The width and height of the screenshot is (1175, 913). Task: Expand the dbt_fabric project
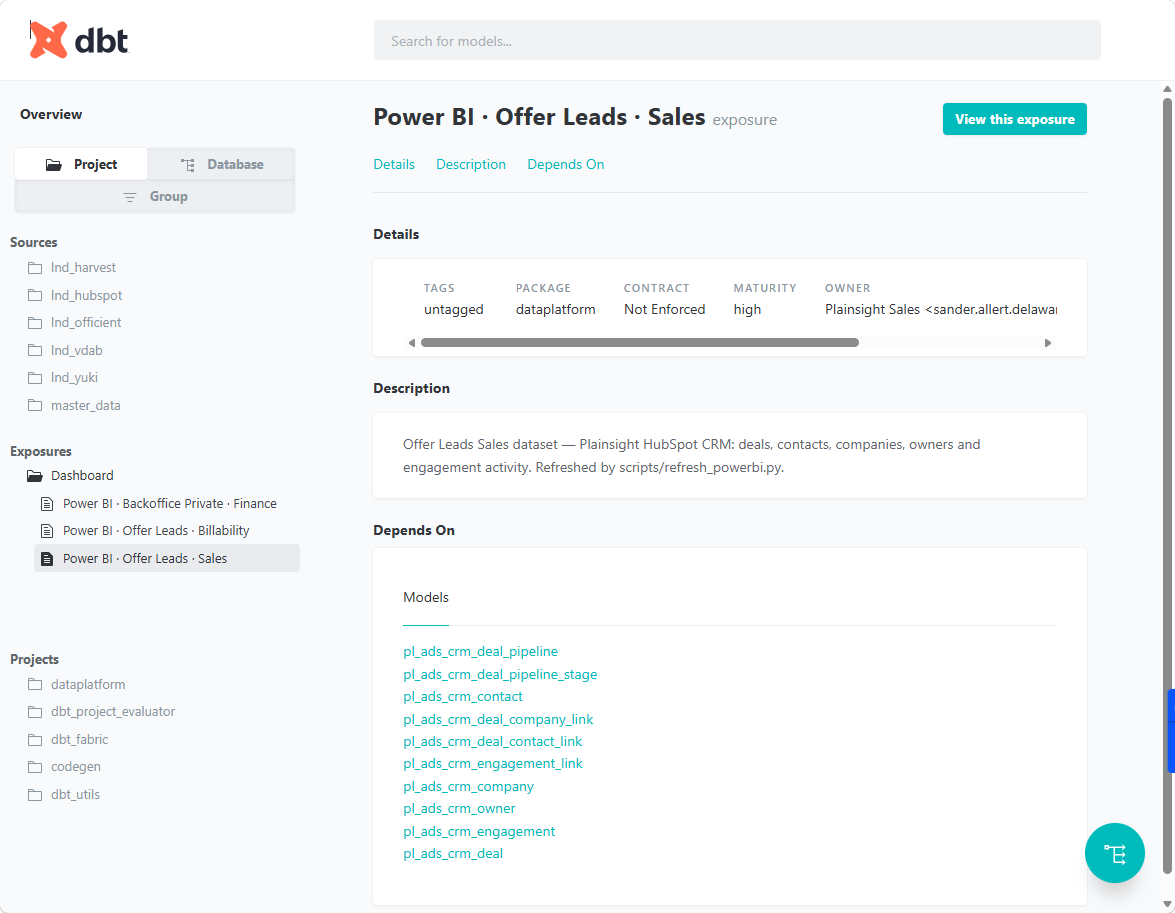pos(79,739)
